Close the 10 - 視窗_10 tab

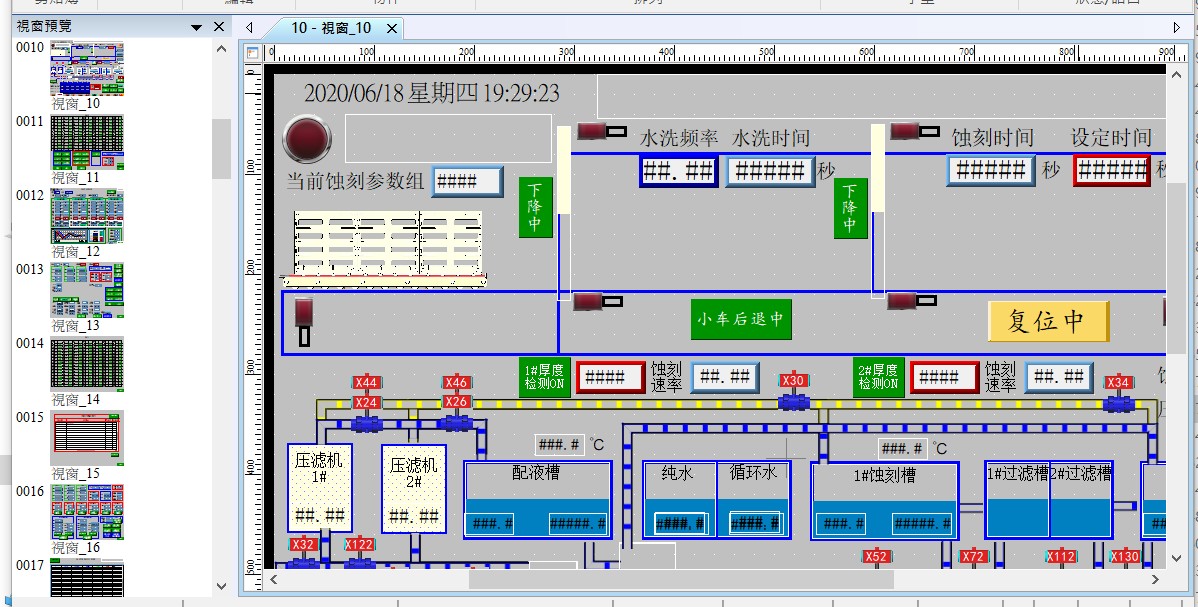pos(392,28)
